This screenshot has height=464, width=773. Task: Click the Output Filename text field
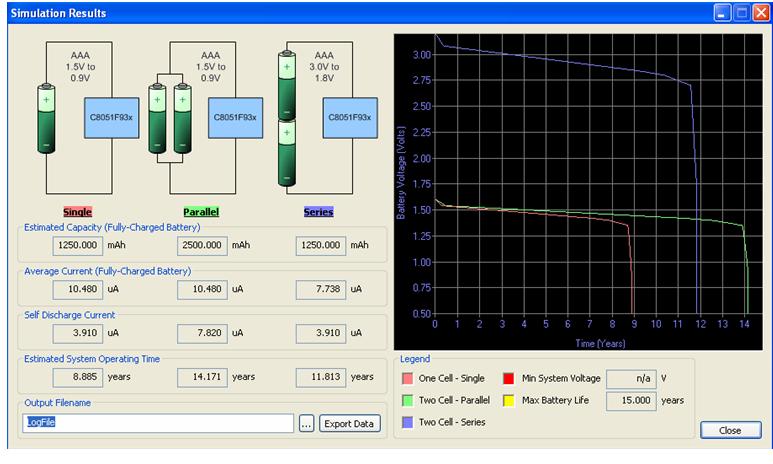[158, 423]
